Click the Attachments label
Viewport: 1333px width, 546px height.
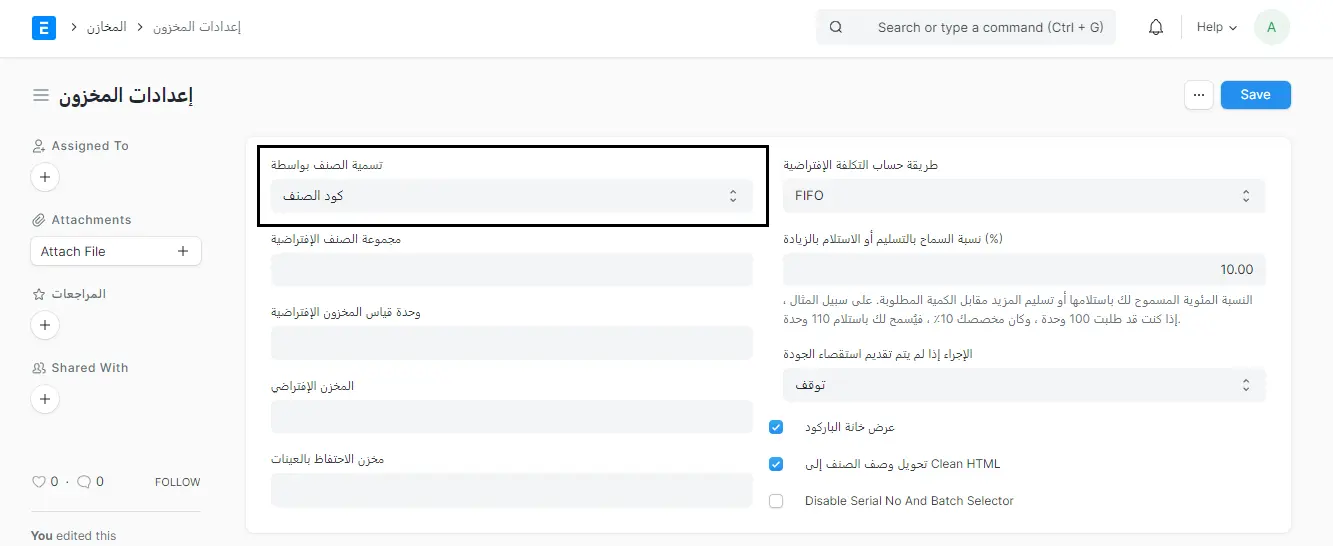[91, 220]
